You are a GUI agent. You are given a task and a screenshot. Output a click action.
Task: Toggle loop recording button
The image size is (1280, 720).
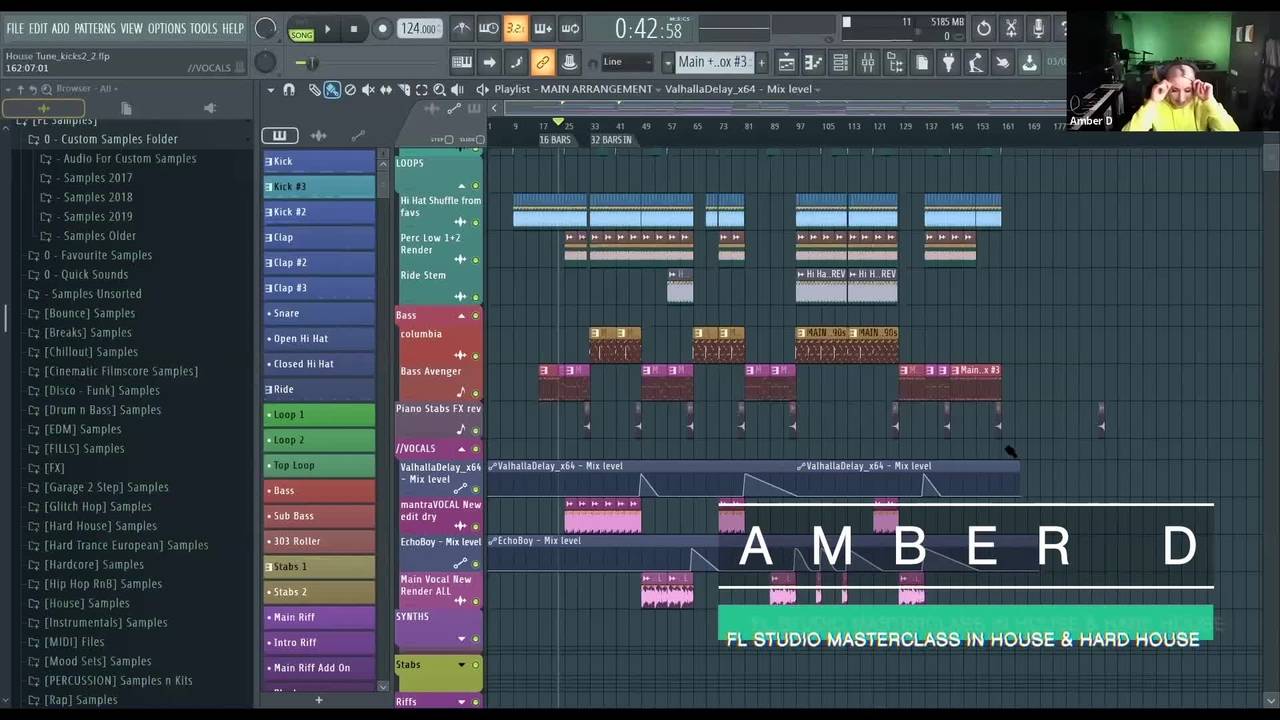tap(570, 29)
